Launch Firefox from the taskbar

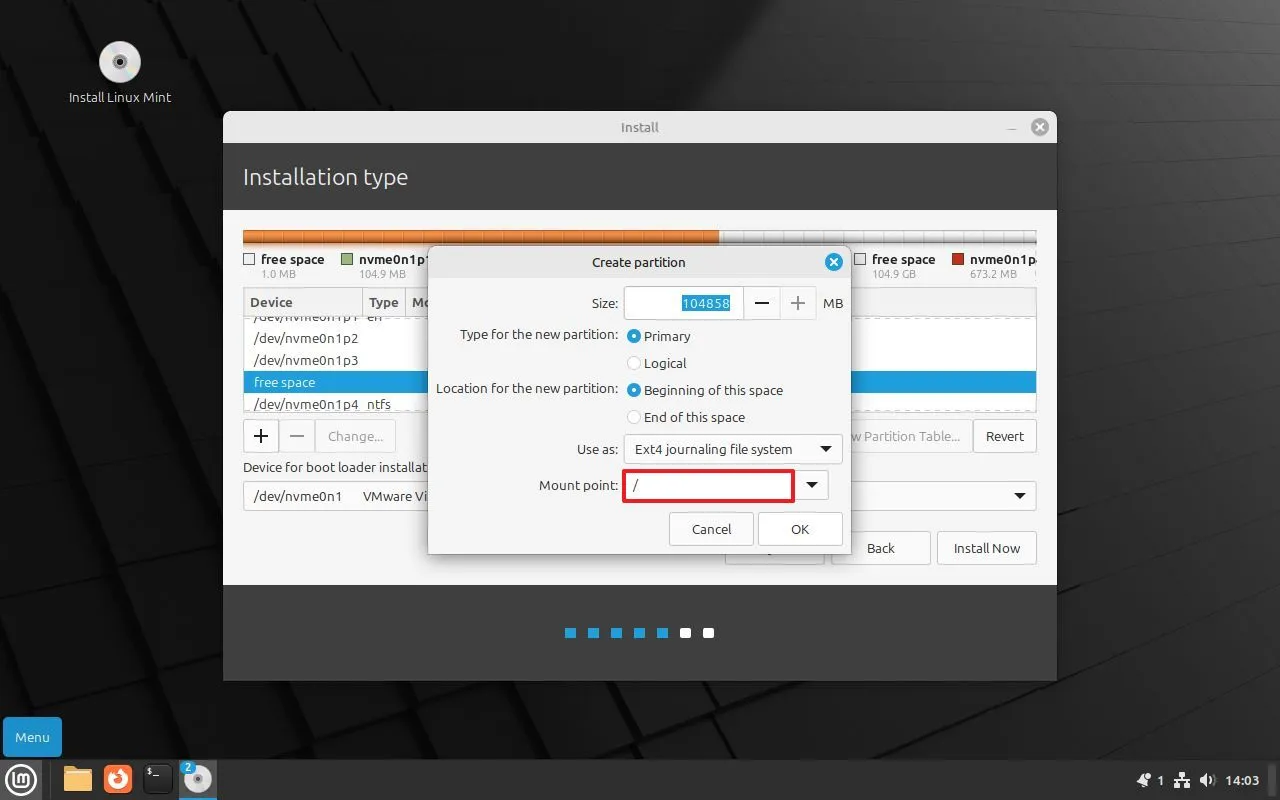(x=117, y=779)
